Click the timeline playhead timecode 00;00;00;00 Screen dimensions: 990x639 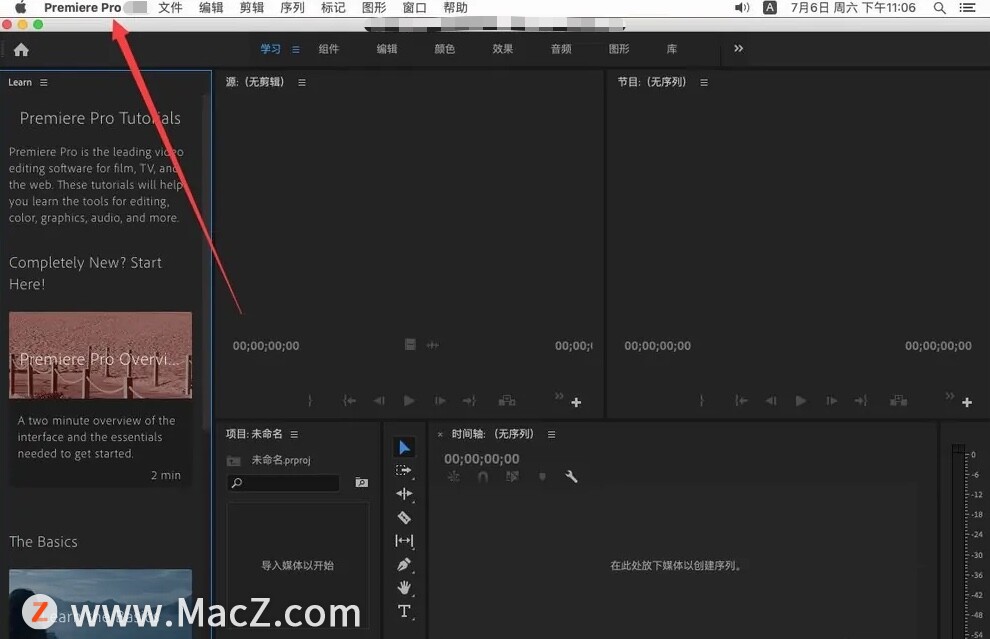(x=482, y=458)
